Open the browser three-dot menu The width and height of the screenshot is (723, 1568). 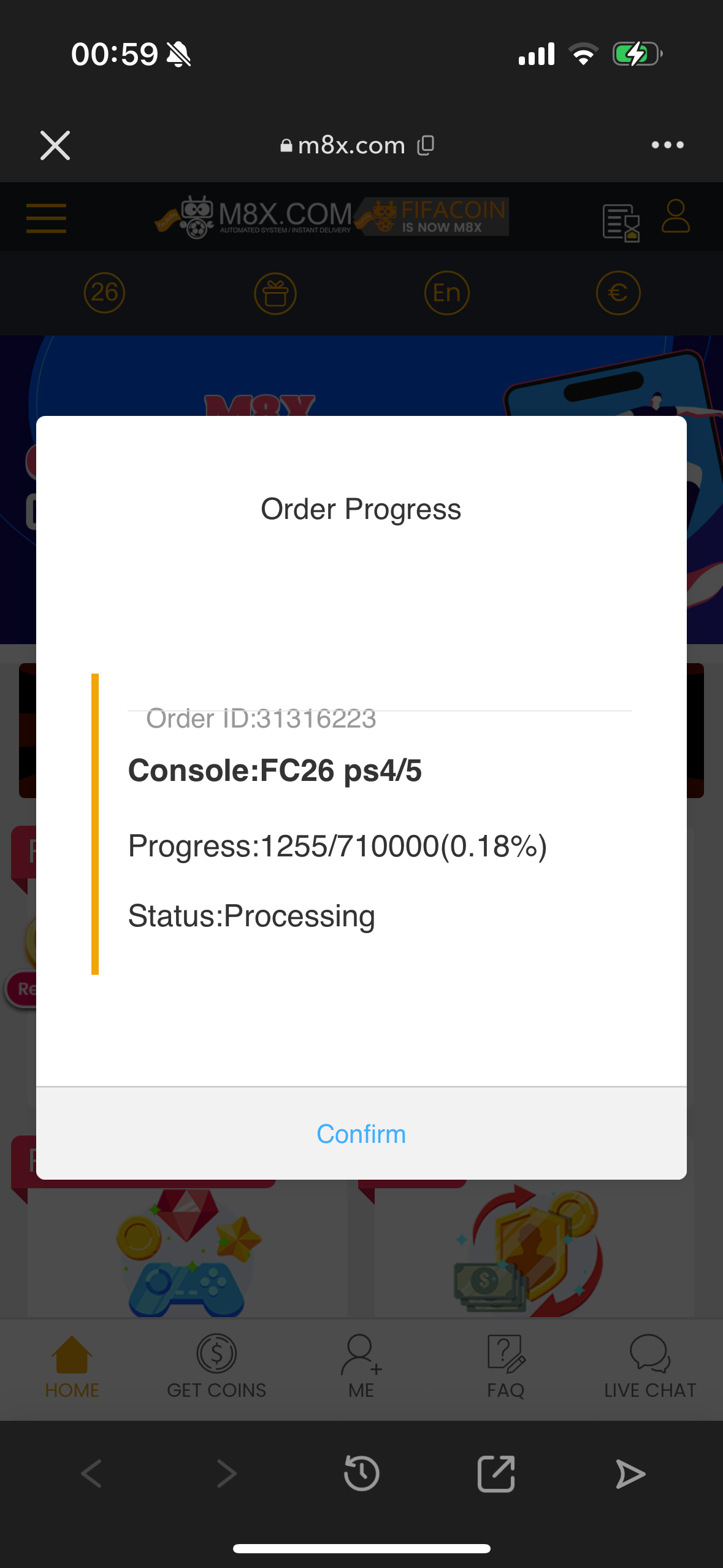coord(667,145)
